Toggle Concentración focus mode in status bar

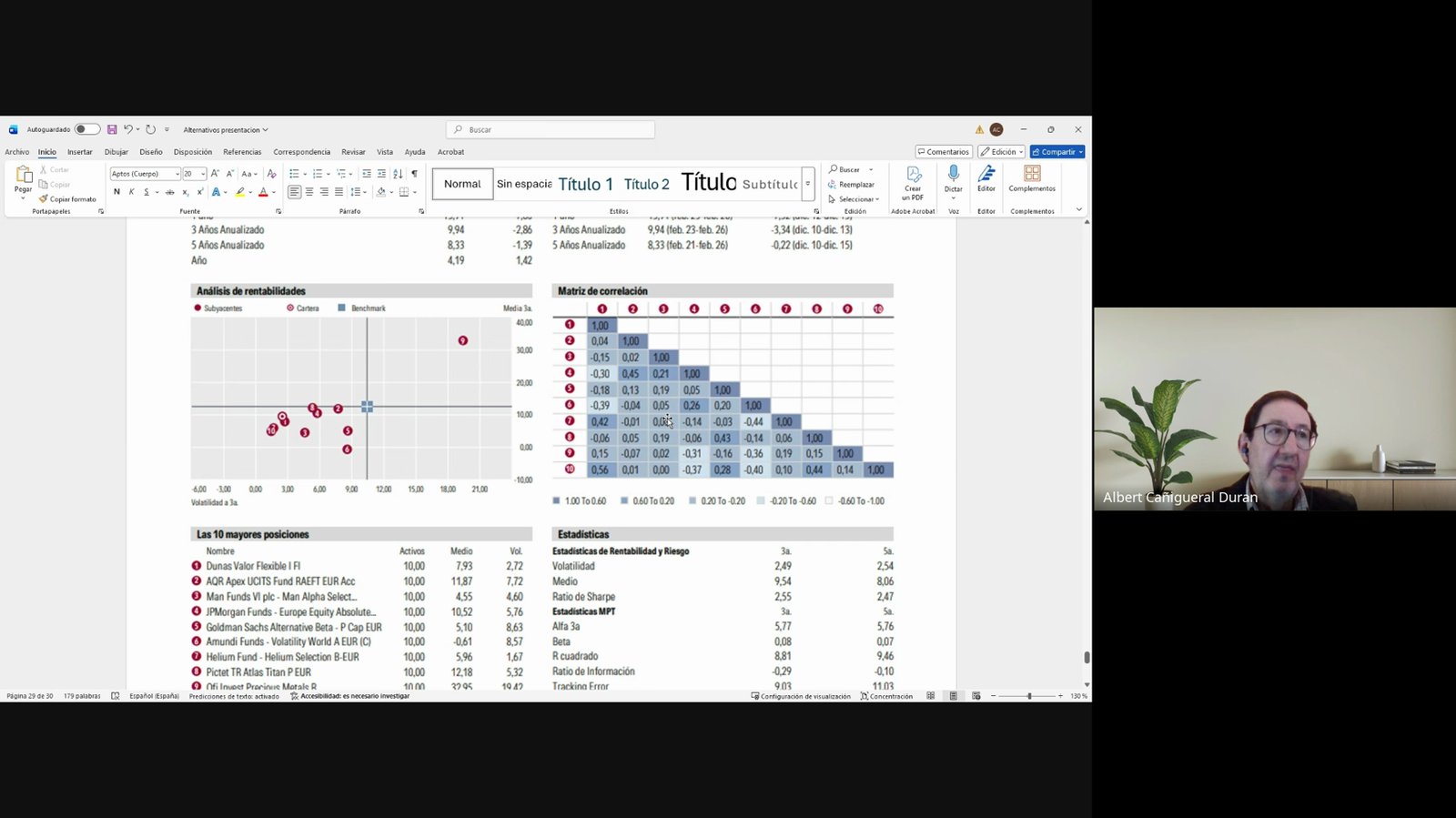click(x=886, y=696)
